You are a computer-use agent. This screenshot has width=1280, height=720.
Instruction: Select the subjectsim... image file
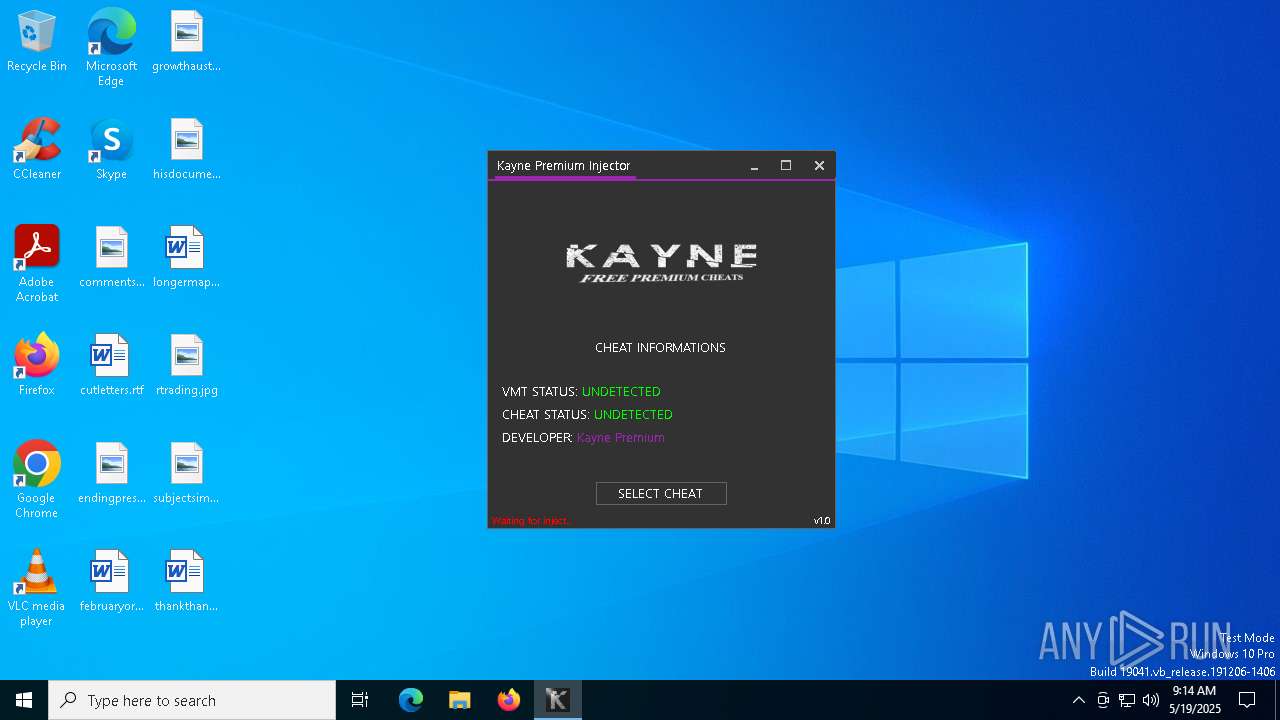pos(186,474)
